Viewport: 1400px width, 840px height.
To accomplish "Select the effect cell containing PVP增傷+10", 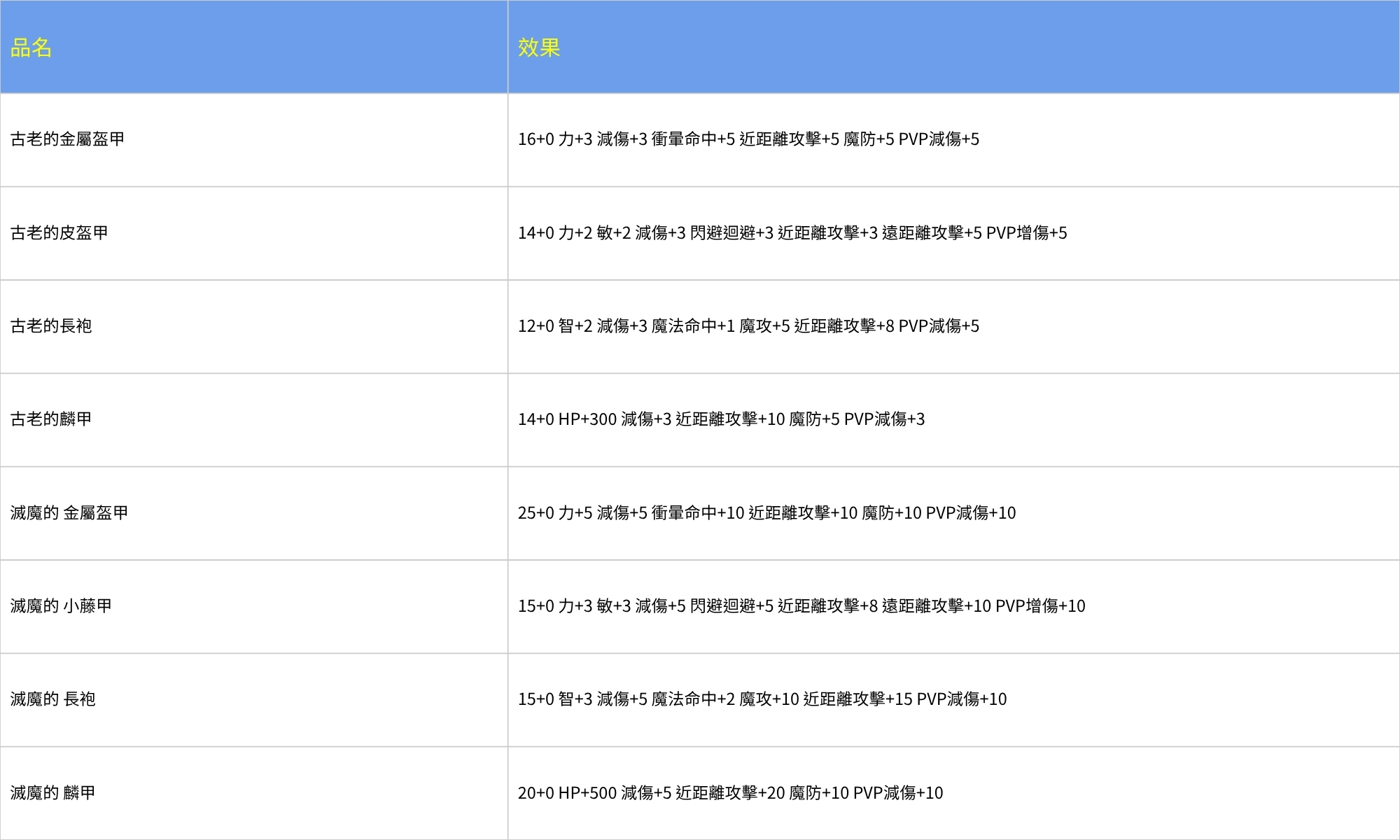I will (x=798, y=606).
